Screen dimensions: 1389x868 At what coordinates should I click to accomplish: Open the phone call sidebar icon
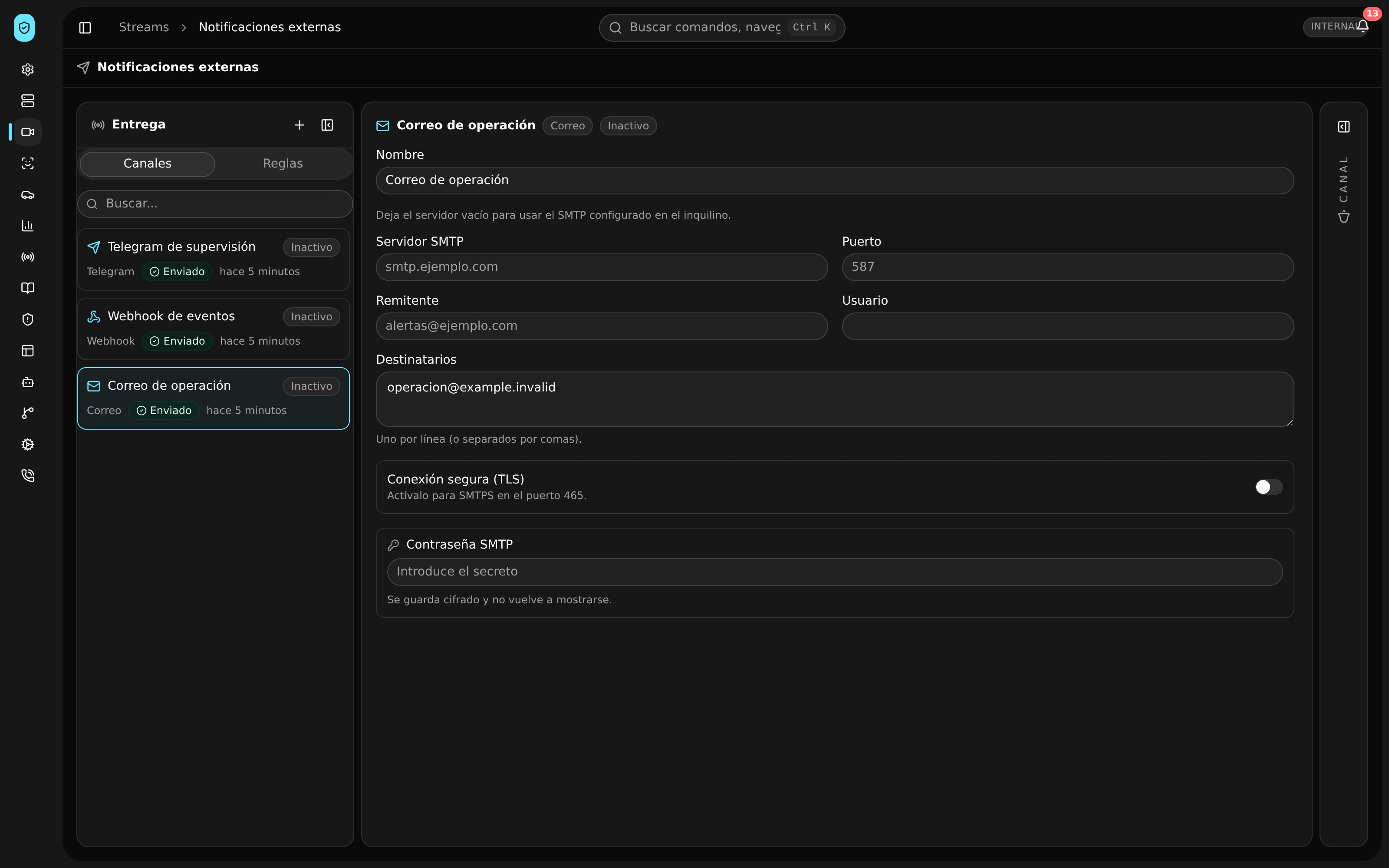(x=27, y=476)
